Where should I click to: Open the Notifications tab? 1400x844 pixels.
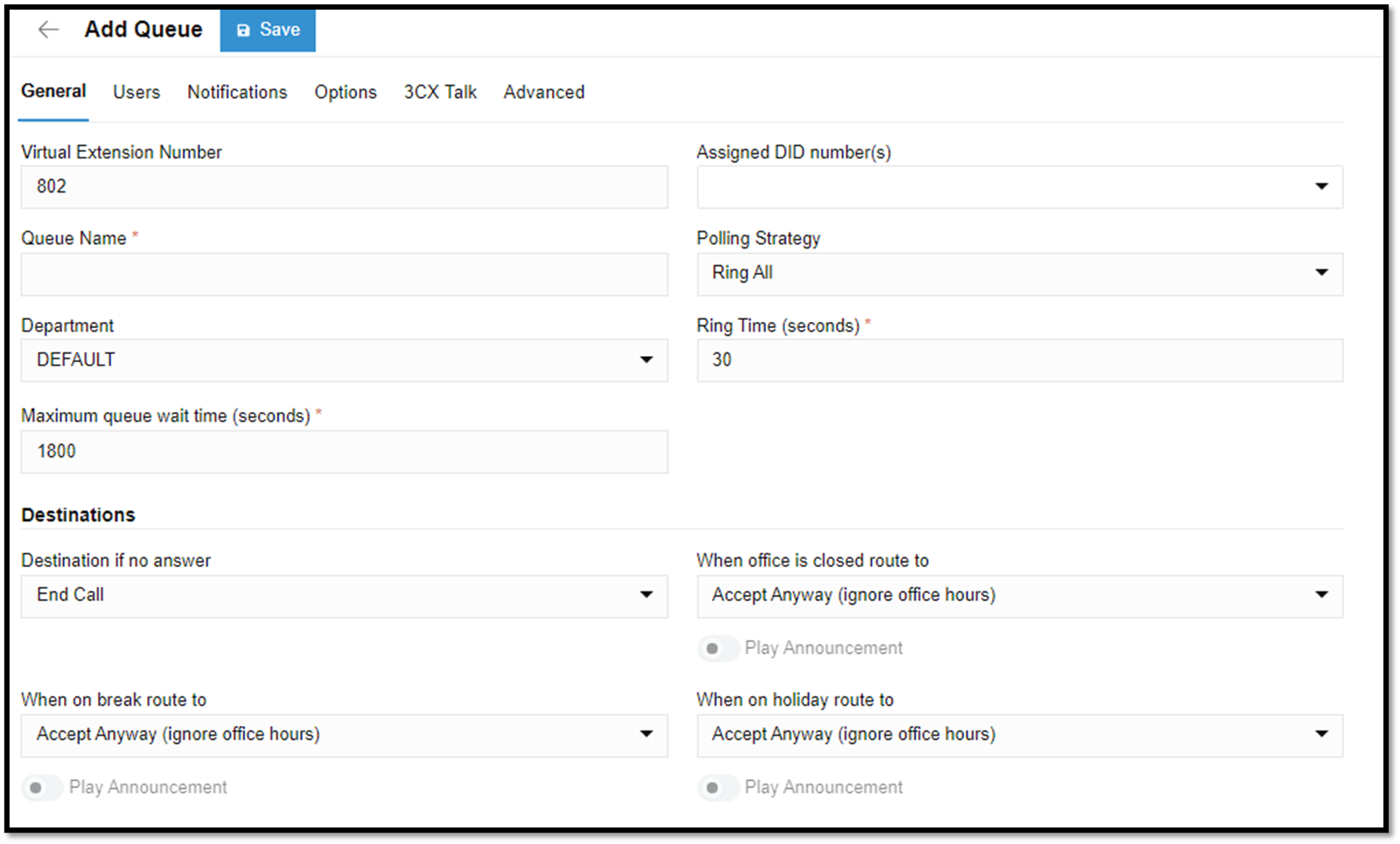[236, 92]
